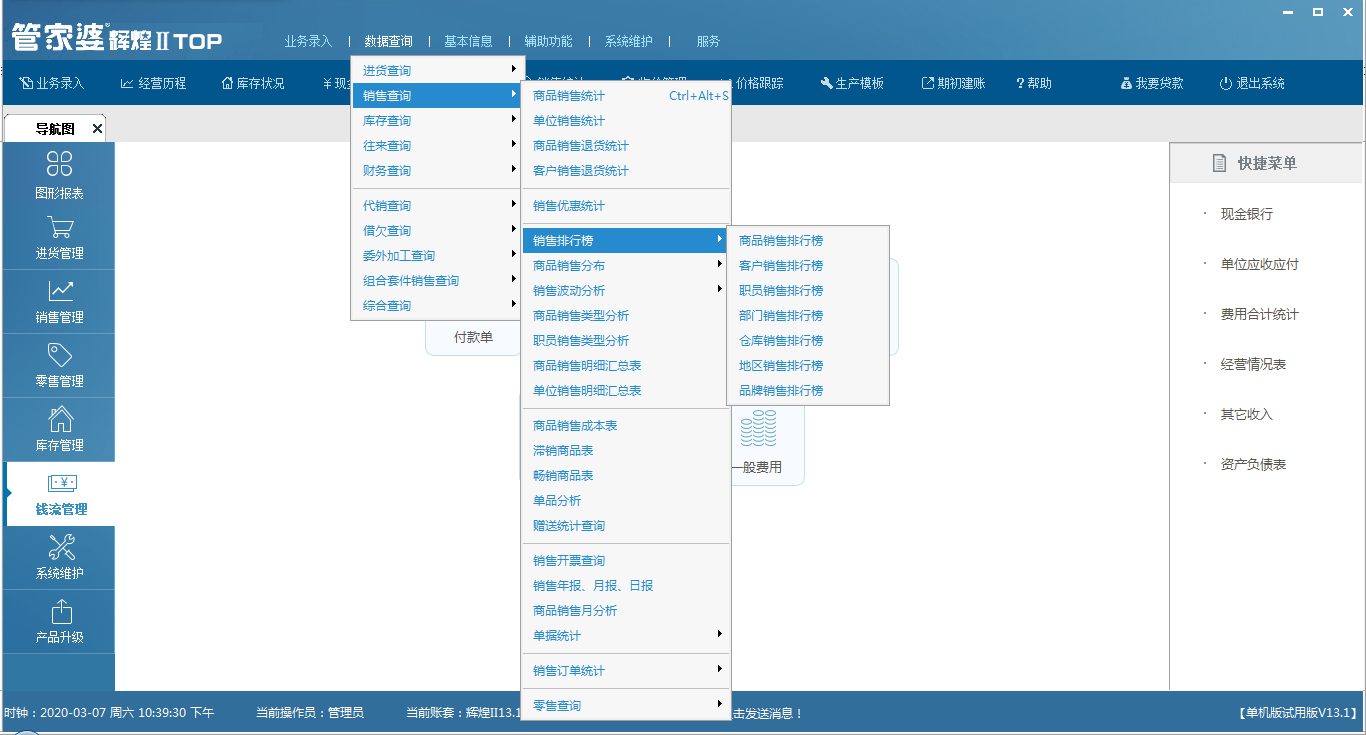
Task: Close the 导航图 tab
Action: (x=97, y=129)
